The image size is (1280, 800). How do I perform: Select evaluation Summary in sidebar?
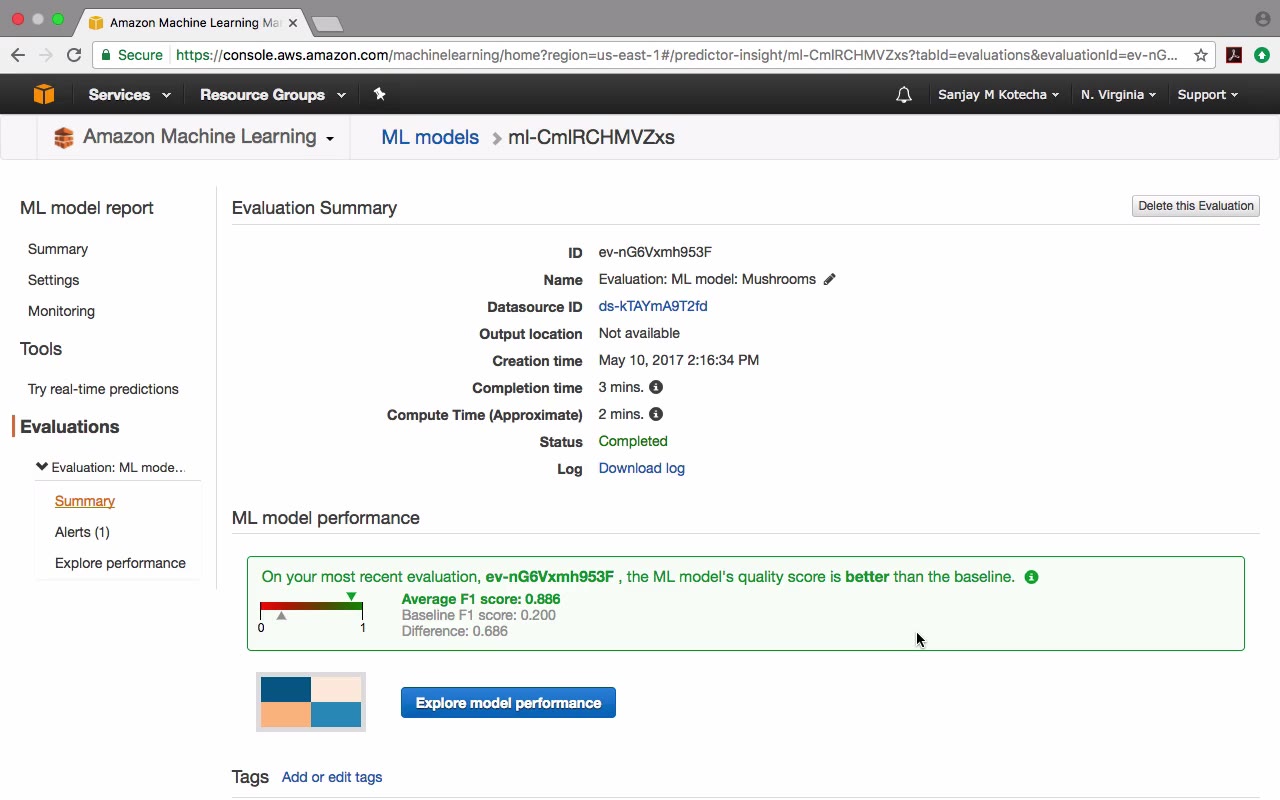pyautogui.click(x=85, y=501)
